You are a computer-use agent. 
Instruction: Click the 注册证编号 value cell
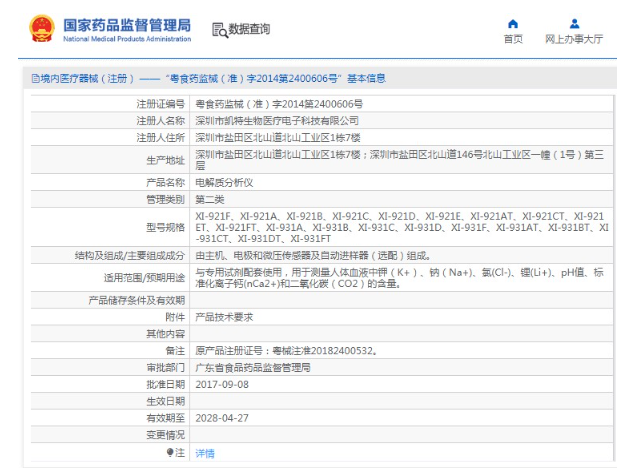pyautogui.click(x=402, y=104)
